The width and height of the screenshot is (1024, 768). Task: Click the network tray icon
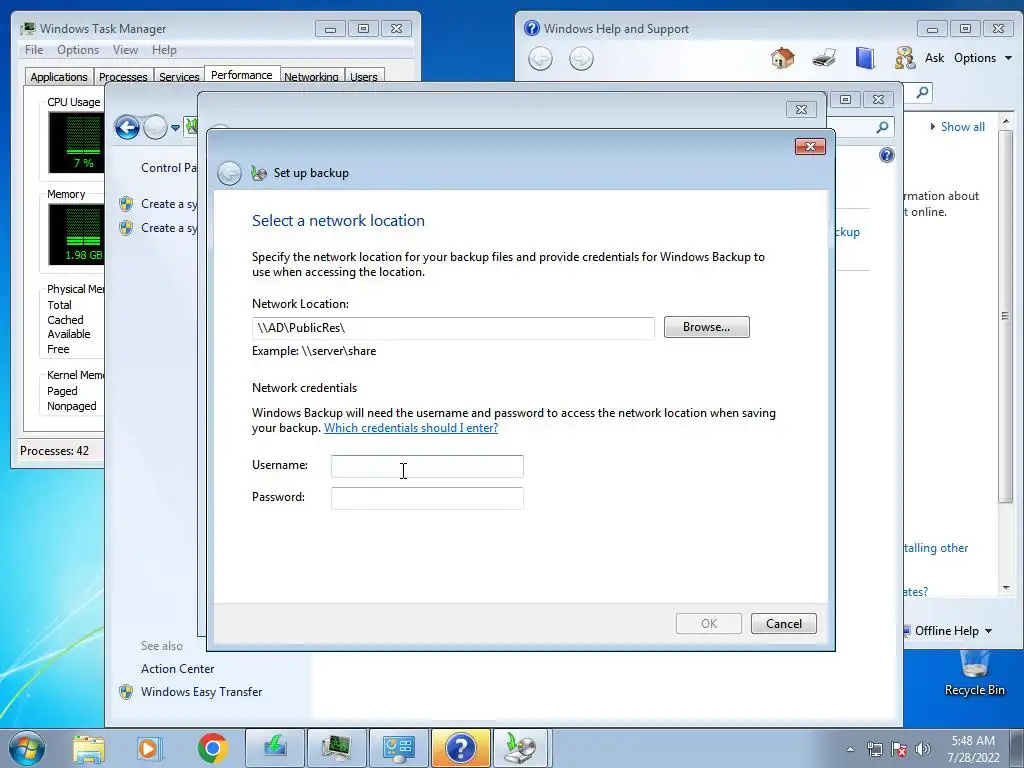874,749
